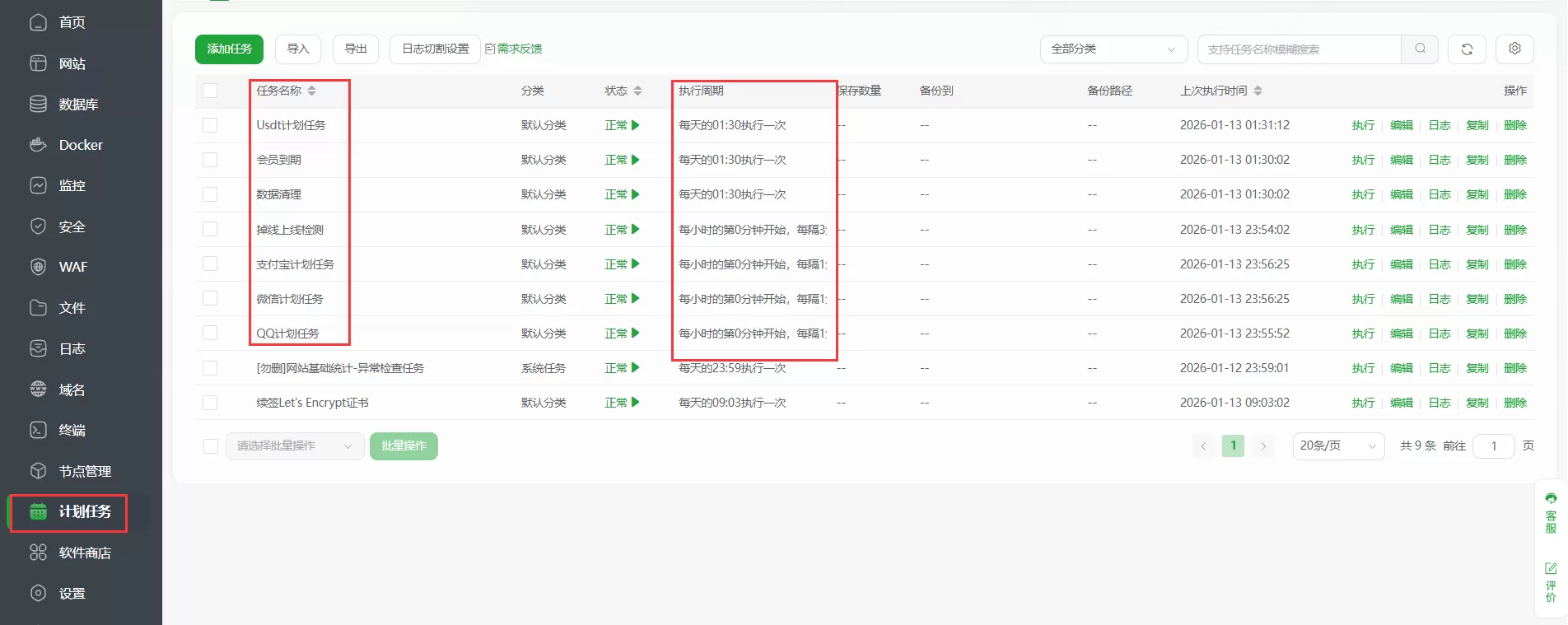Screen dimensions: 1568x625
Task: Click the 前往 page number input
Action: 1493,445
